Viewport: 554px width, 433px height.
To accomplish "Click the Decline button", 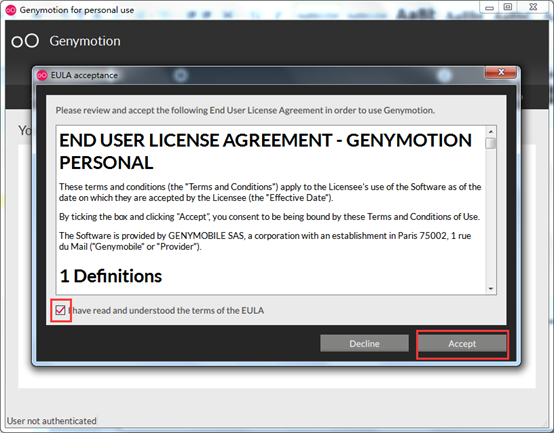I will click(x=364, y=343).
